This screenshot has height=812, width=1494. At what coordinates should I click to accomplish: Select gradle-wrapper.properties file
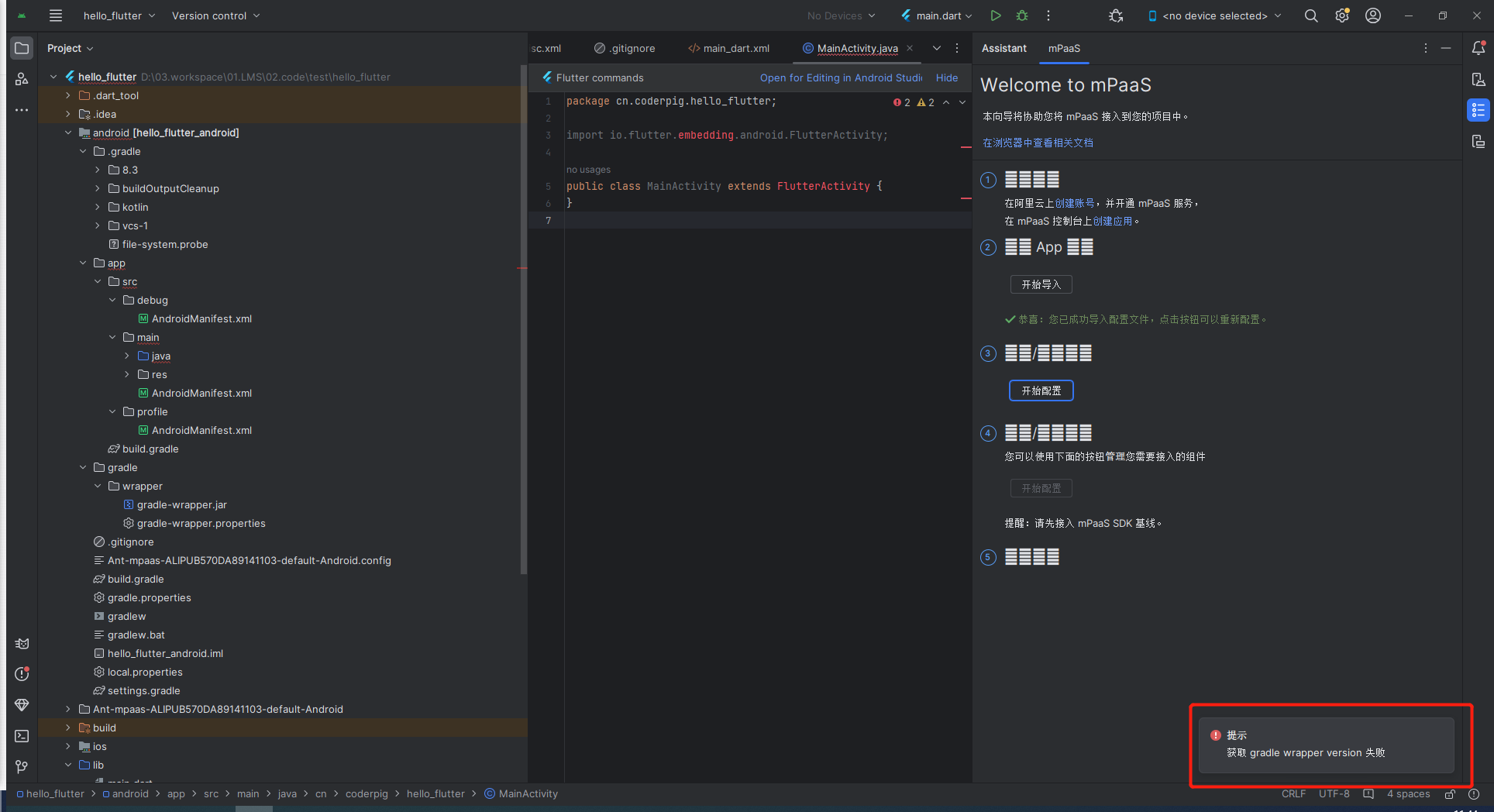click(201, 523)
